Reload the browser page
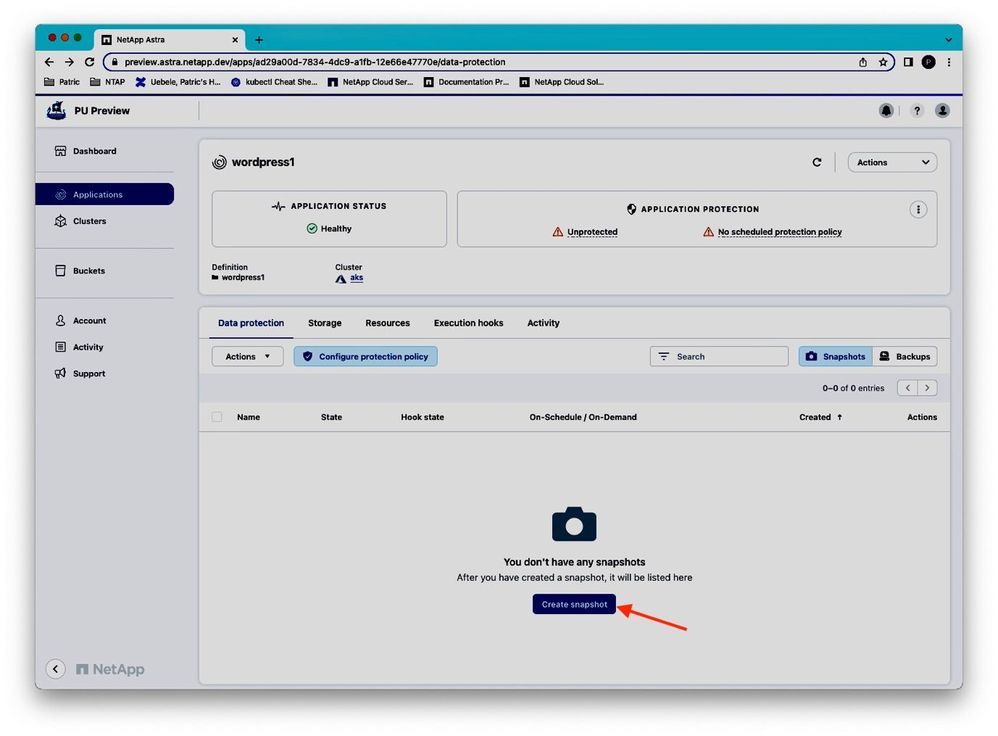The height and width of the screenshot is (736, 998). [90, 62]
